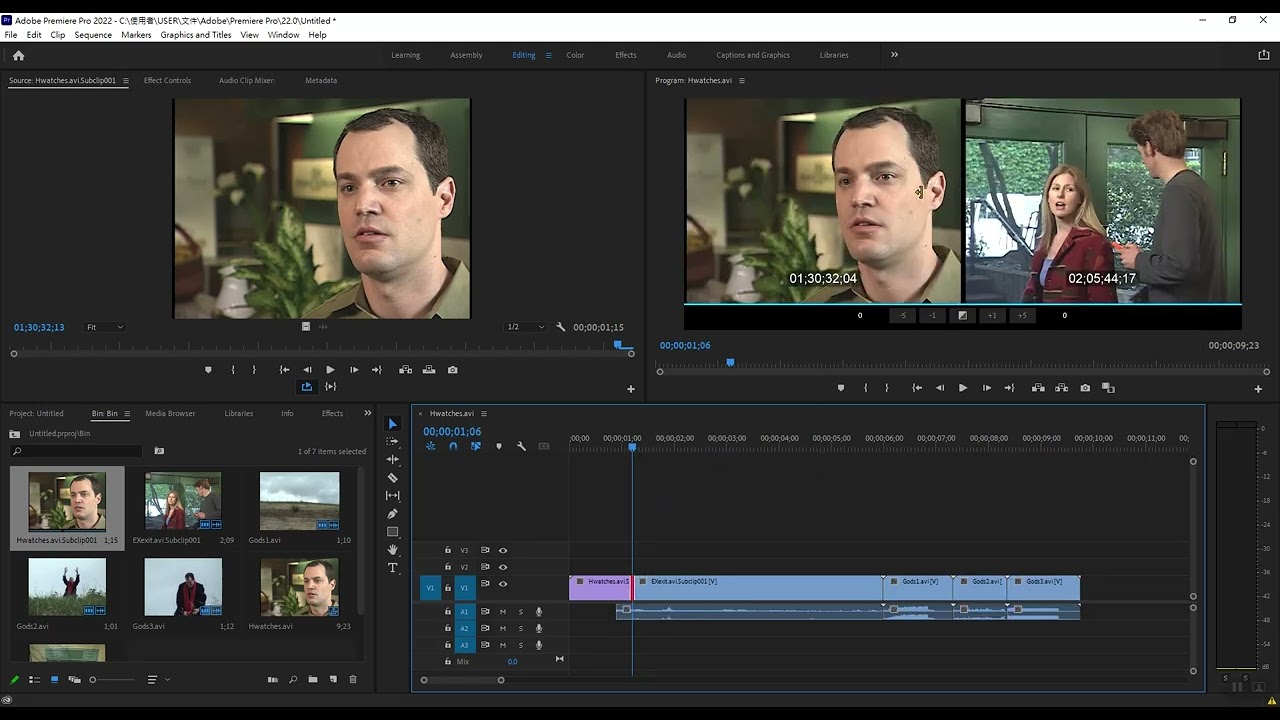Click the Program monitor playhead marker
The height and width of the screenshot is (720, 1280).
pyautogui.click(x=730, y=363)
